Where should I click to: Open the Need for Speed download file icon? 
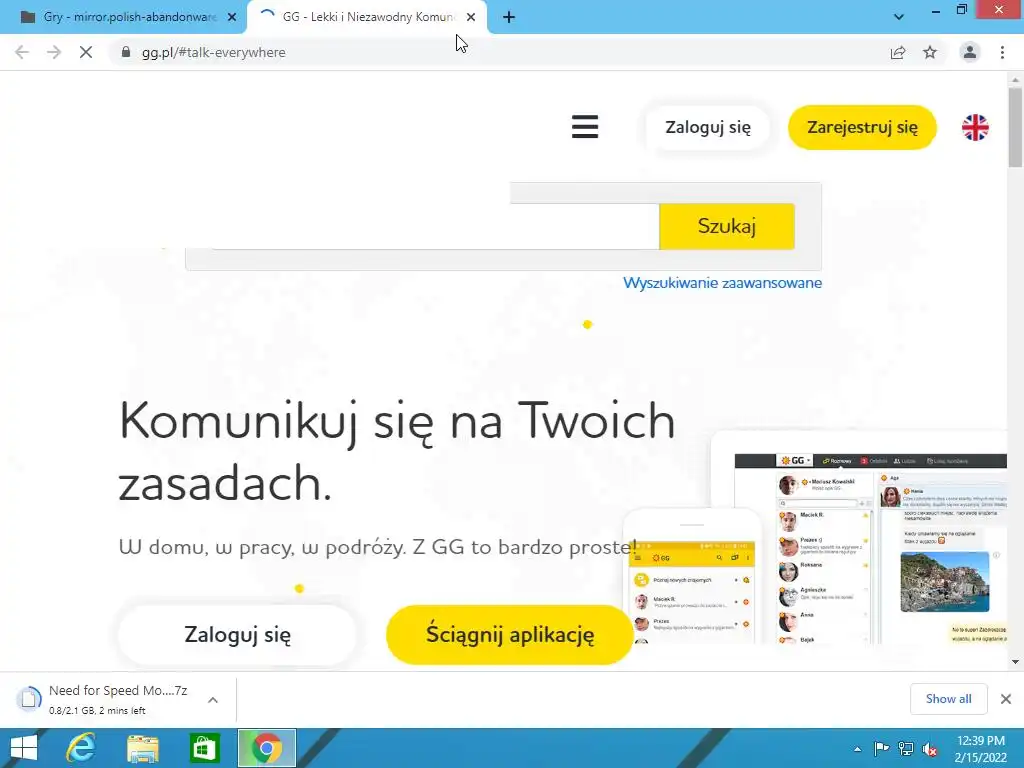pos(29,699)
